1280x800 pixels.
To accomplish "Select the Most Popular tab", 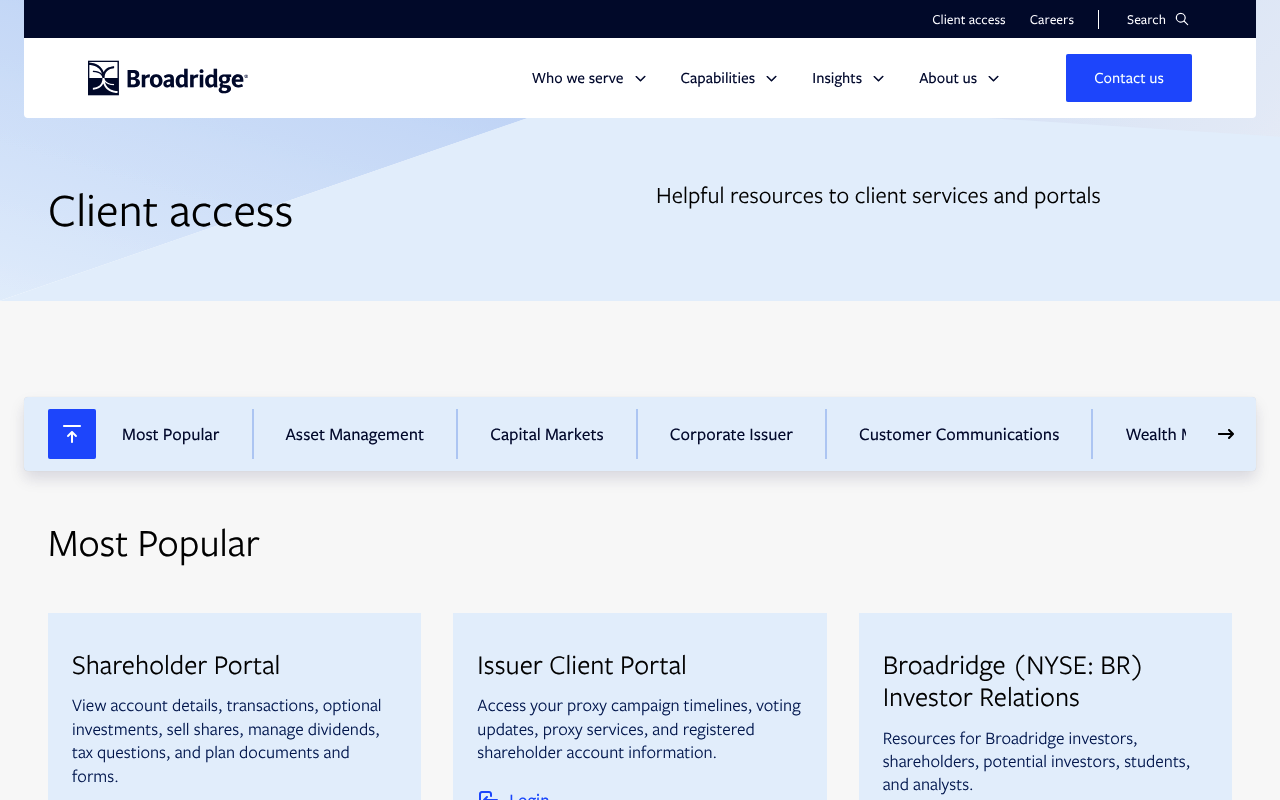I will (171, 434).
